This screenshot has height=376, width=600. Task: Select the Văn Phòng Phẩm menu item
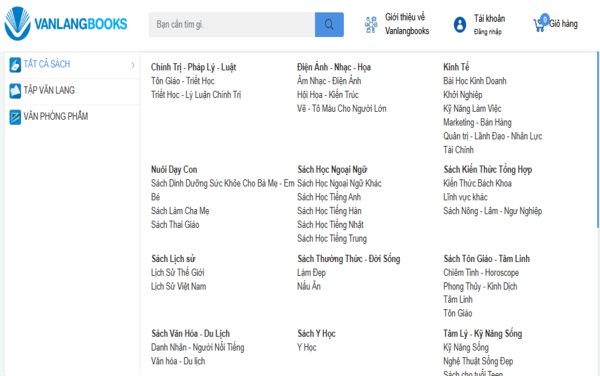[x=72, y=117]
